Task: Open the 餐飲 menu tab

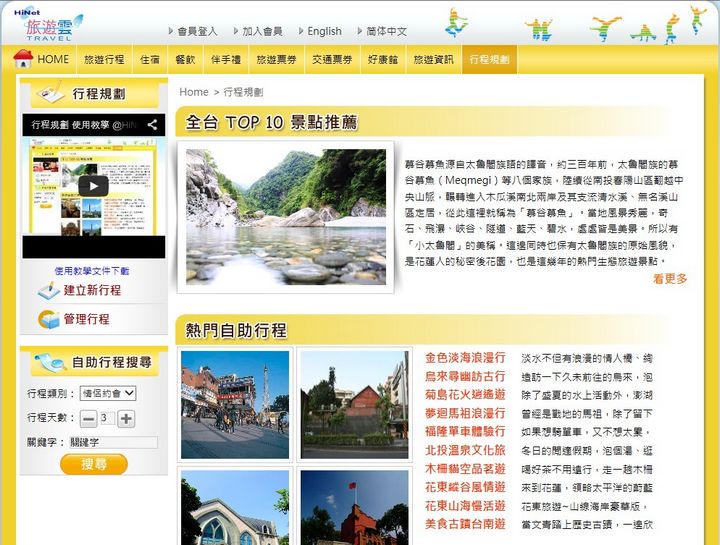Action: tap(186, 59)
